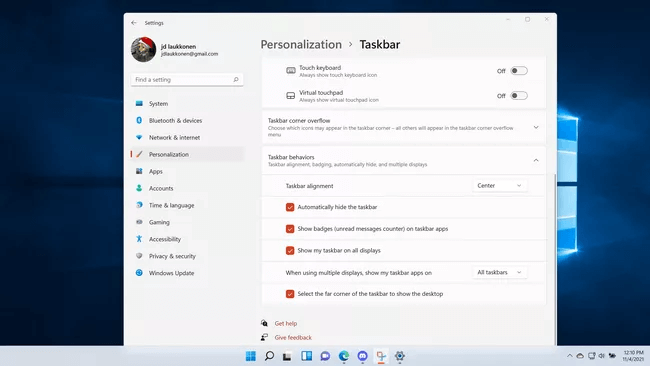Open Discord from the taskbar
The image size is (650, 366).
pos(363,356)
